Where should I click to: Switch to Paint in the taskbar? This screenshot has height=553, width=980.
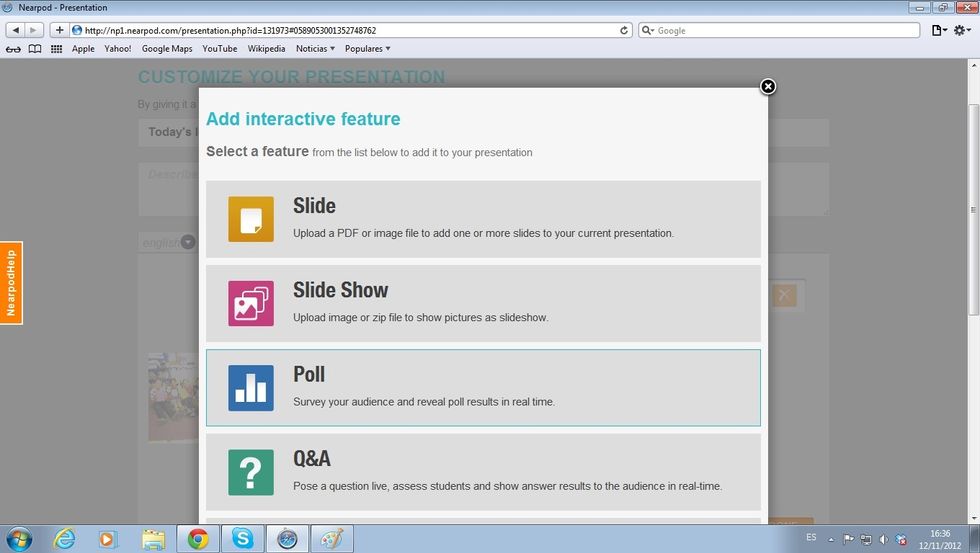[332, 539]
